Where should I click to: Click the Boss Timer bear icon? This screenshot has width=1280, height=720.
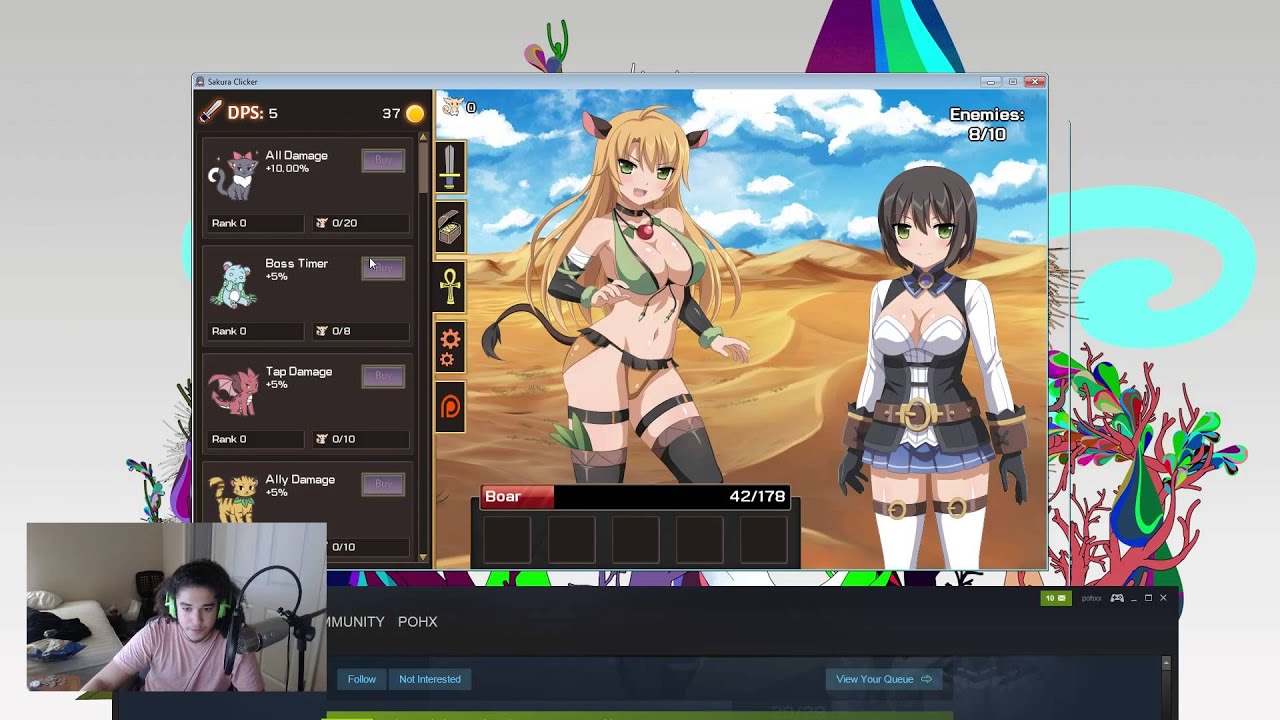(x=234, y=284)
